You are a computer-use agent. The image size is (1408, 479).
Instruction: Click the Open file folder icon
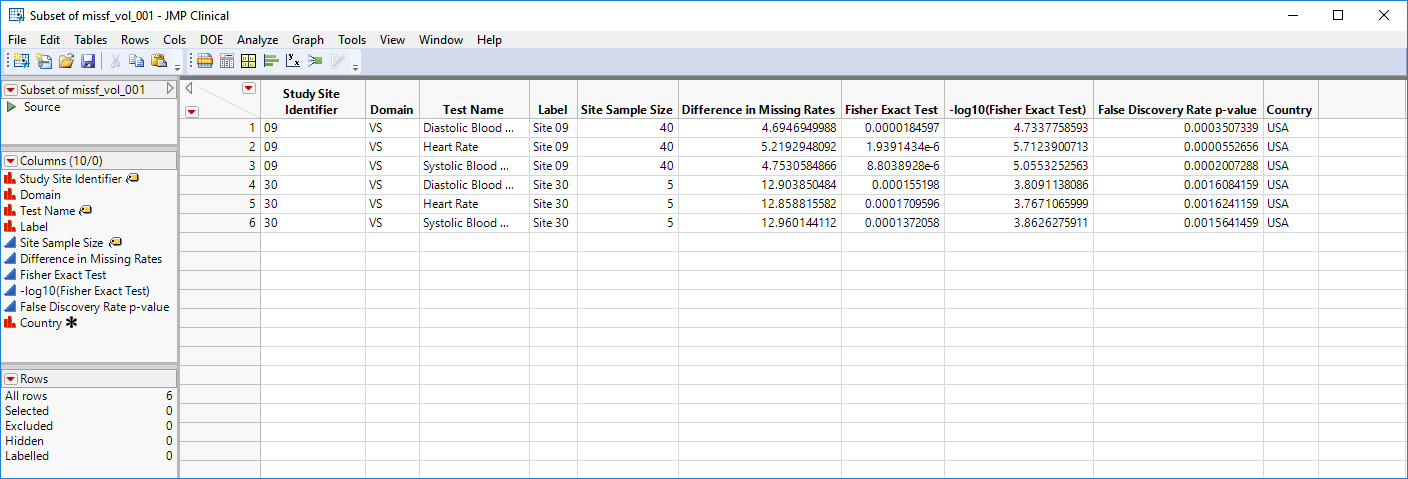click(66, 62)
